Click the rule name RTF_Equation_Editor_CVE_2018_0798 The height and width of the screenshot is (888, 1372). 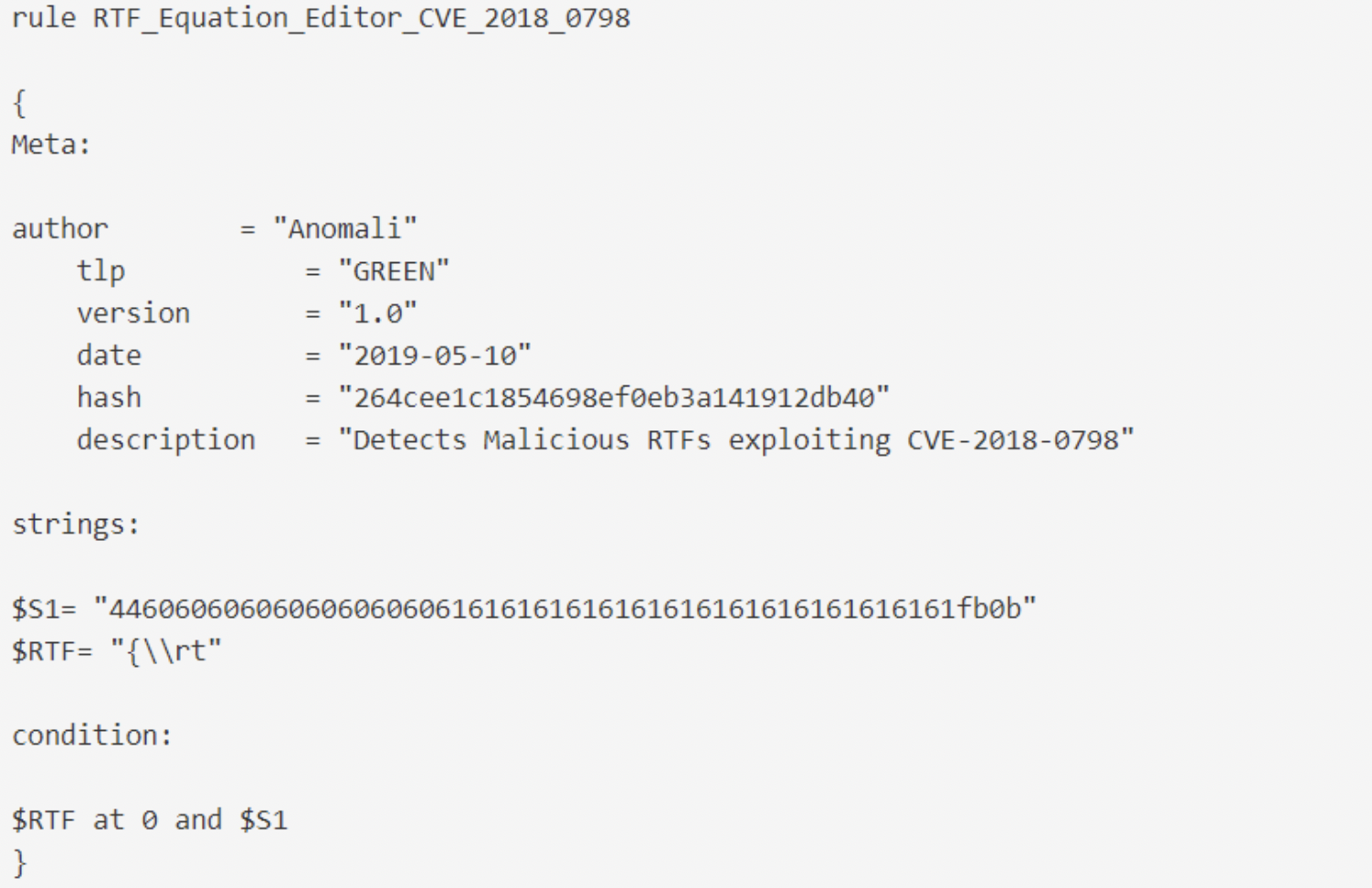pos(361,18)
